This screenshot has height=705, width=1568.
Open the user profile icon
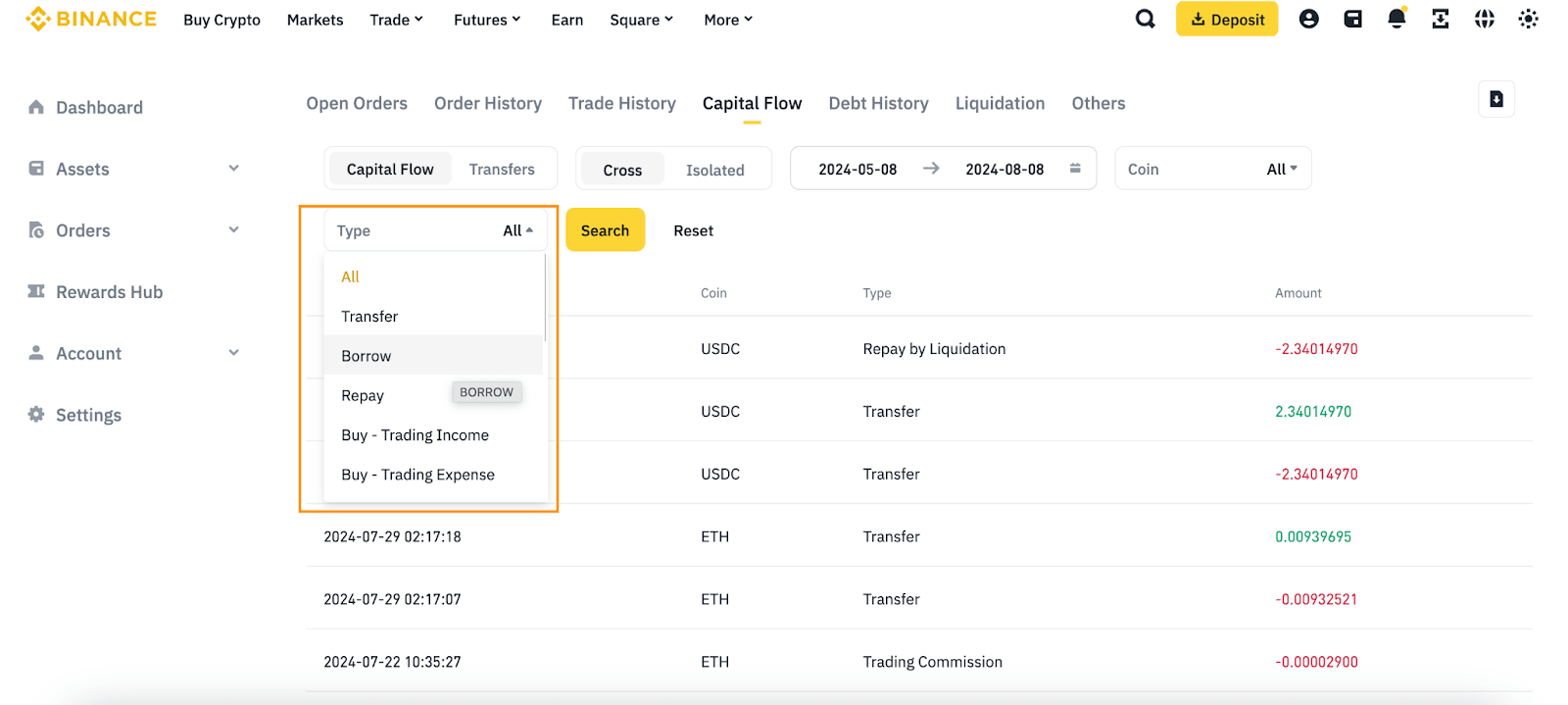[x=1308, y=19]
